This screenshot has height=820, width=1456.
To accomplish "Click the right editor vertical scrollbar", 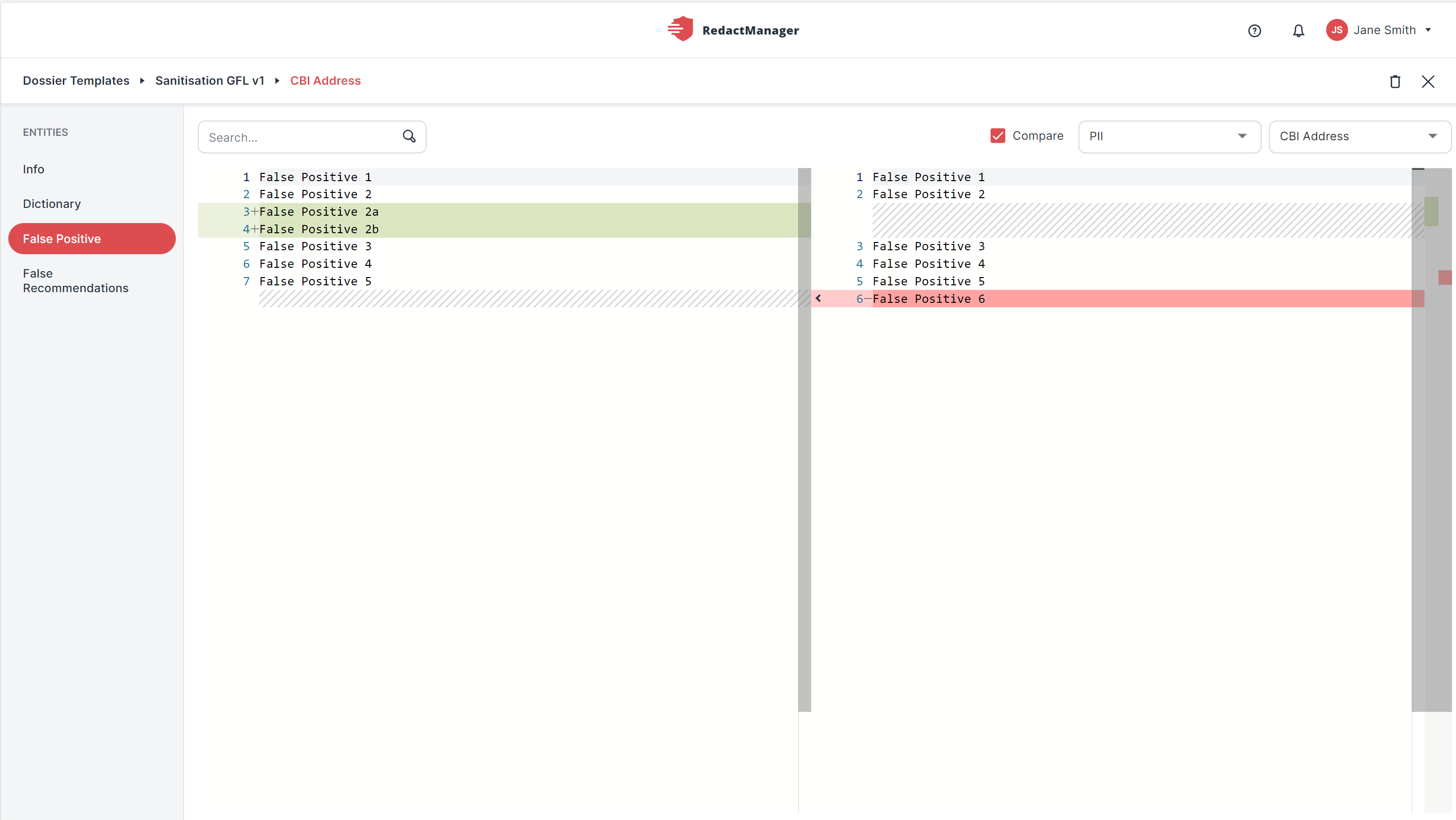I will click(1418, 440).
